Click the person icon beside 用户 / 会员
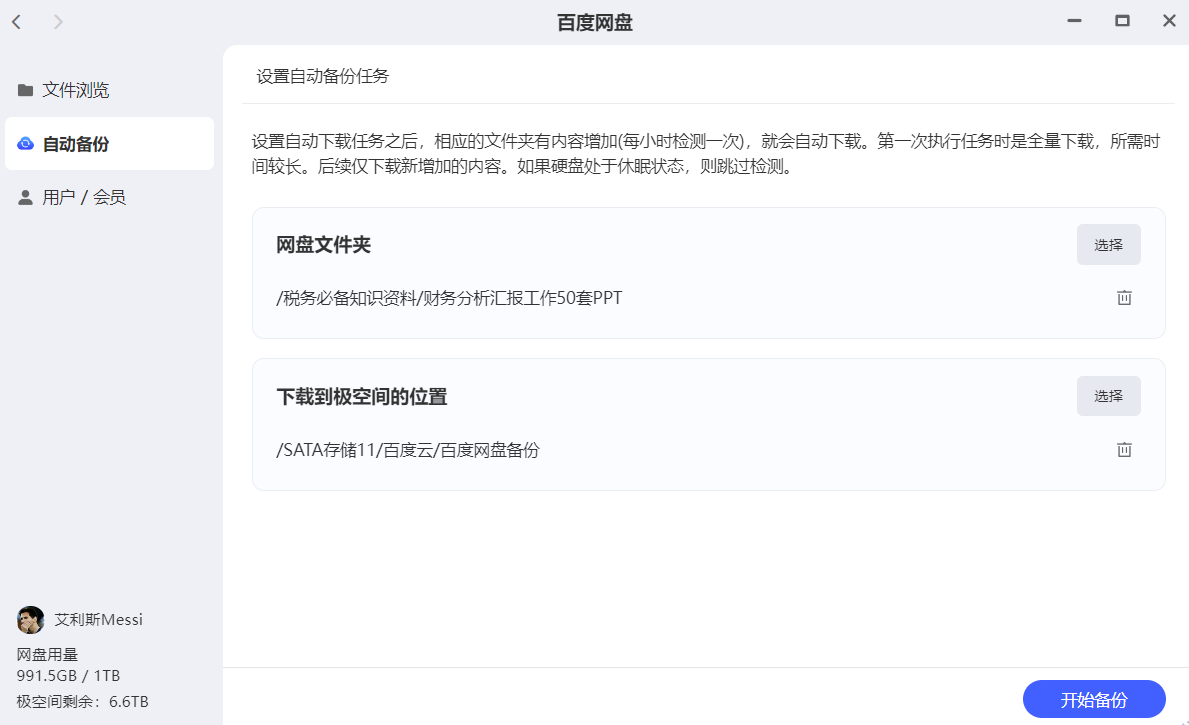This screenshot has width=1189, height=725. click(25, 197)
